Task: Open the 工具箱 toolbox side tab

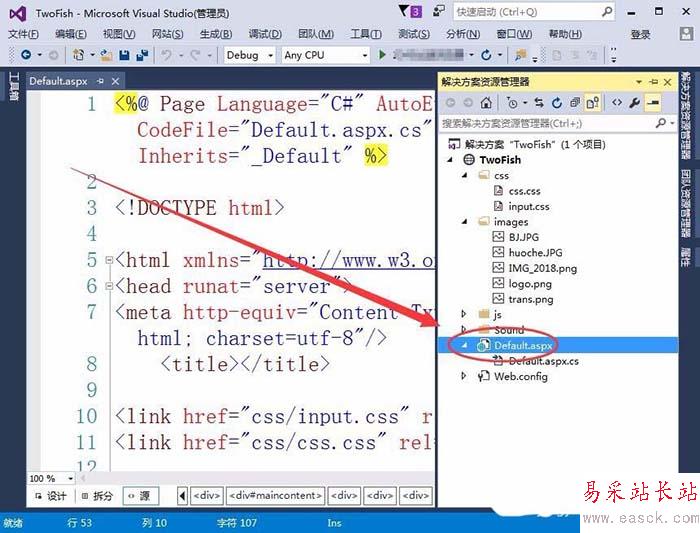Action: coord(14,87)
